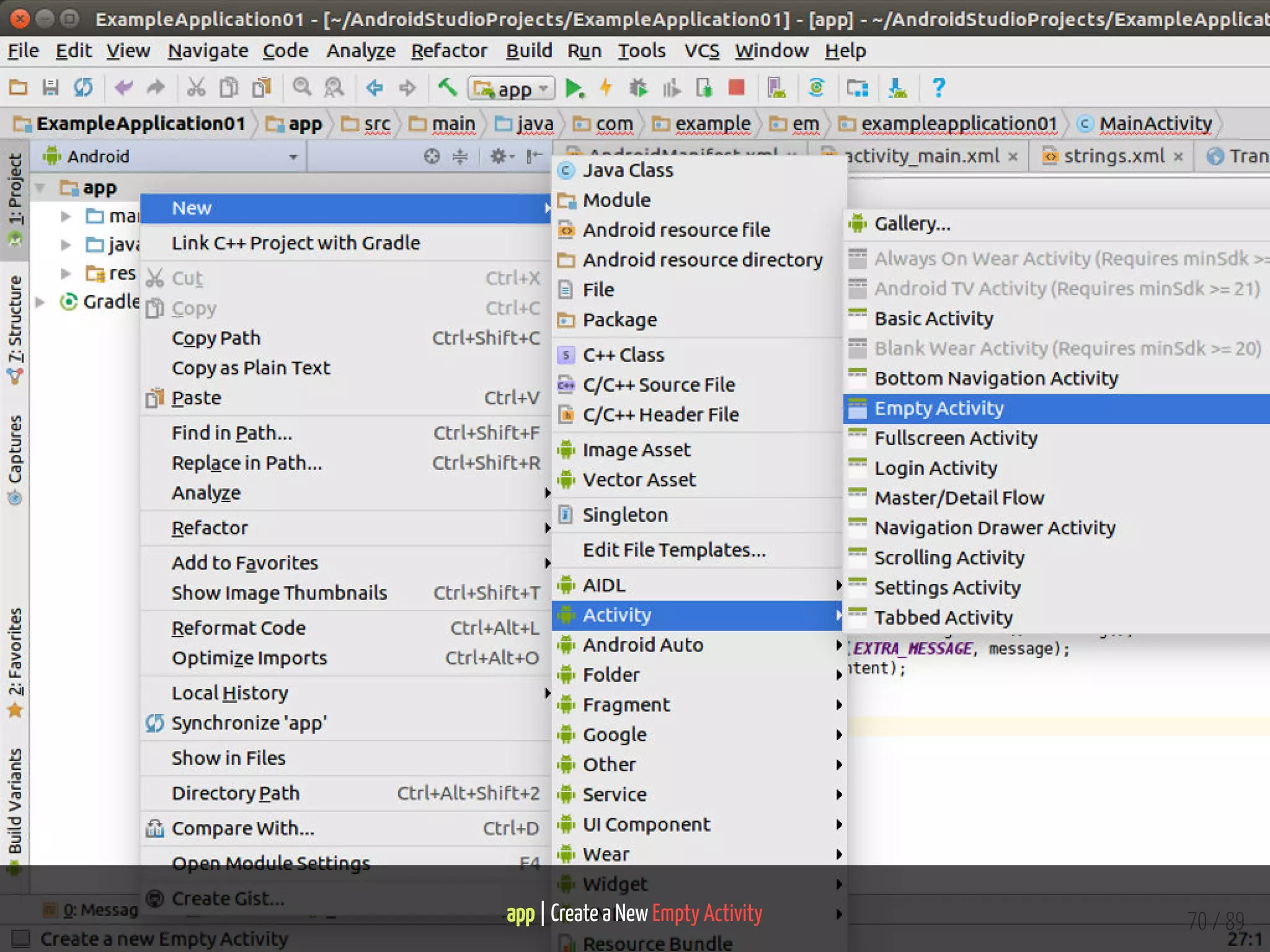Click the src breadcrumb

376,124
